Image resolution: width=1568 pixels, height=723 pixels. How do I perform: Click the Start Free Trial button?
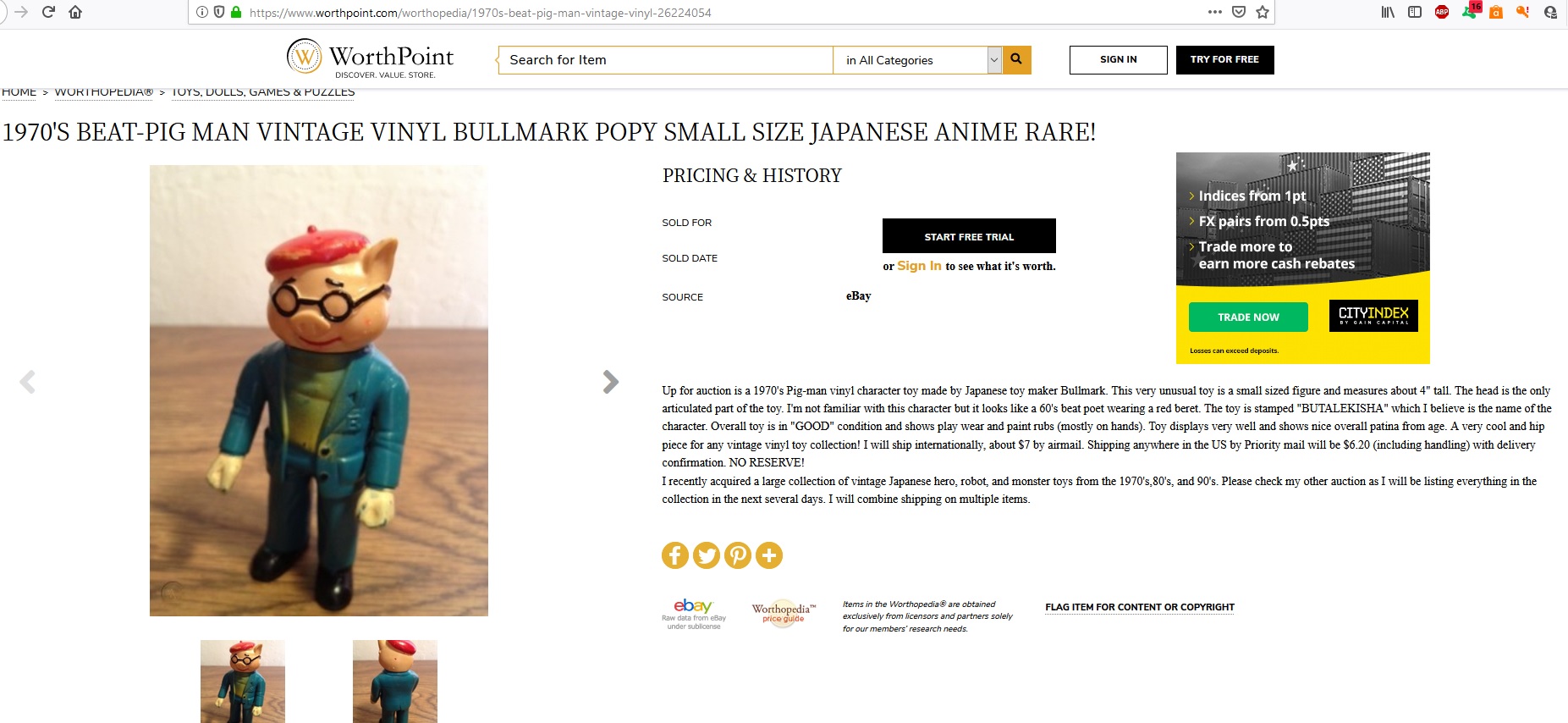969,236
